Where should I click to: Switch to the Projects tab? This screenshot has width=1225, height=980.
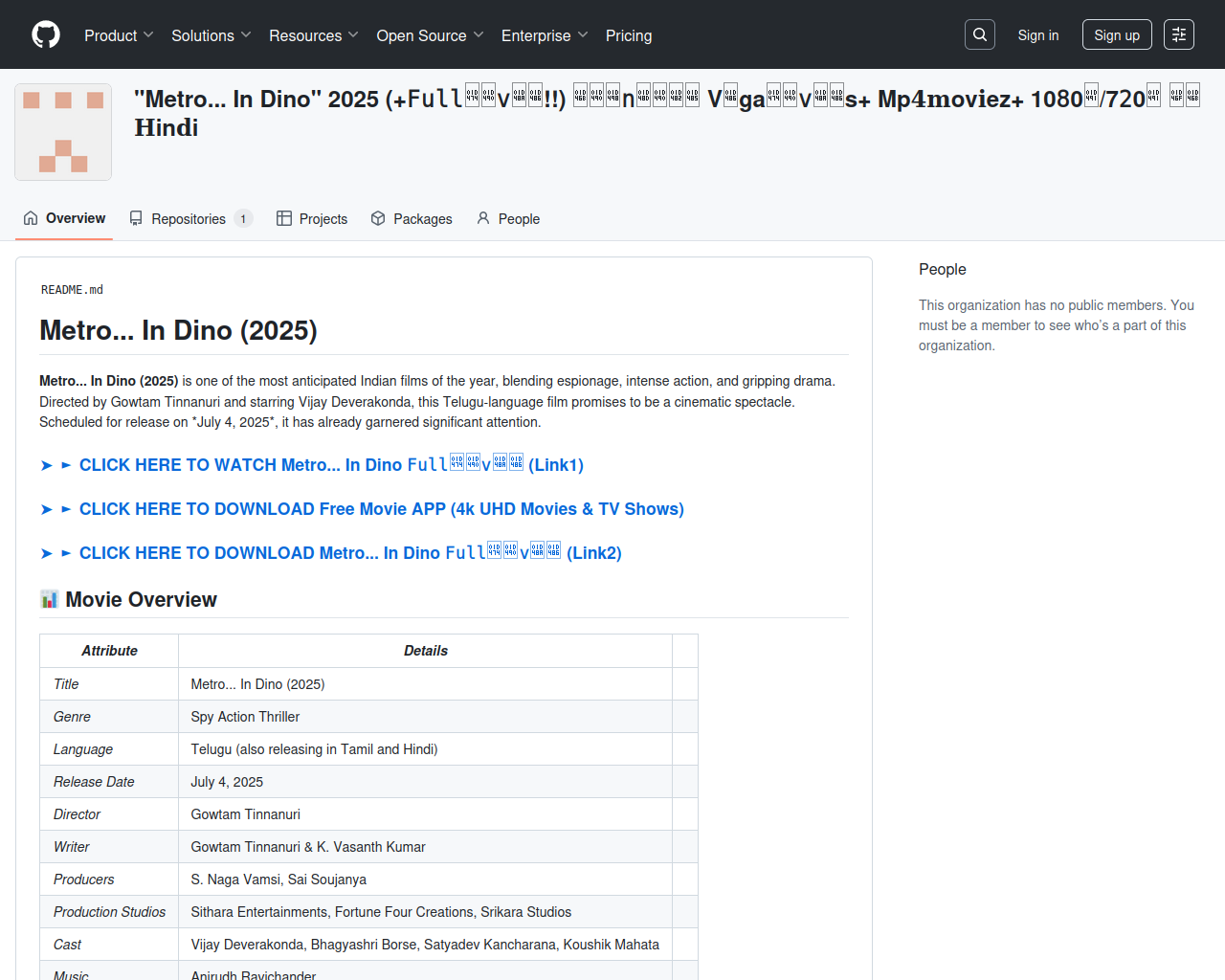coord(312,219)
